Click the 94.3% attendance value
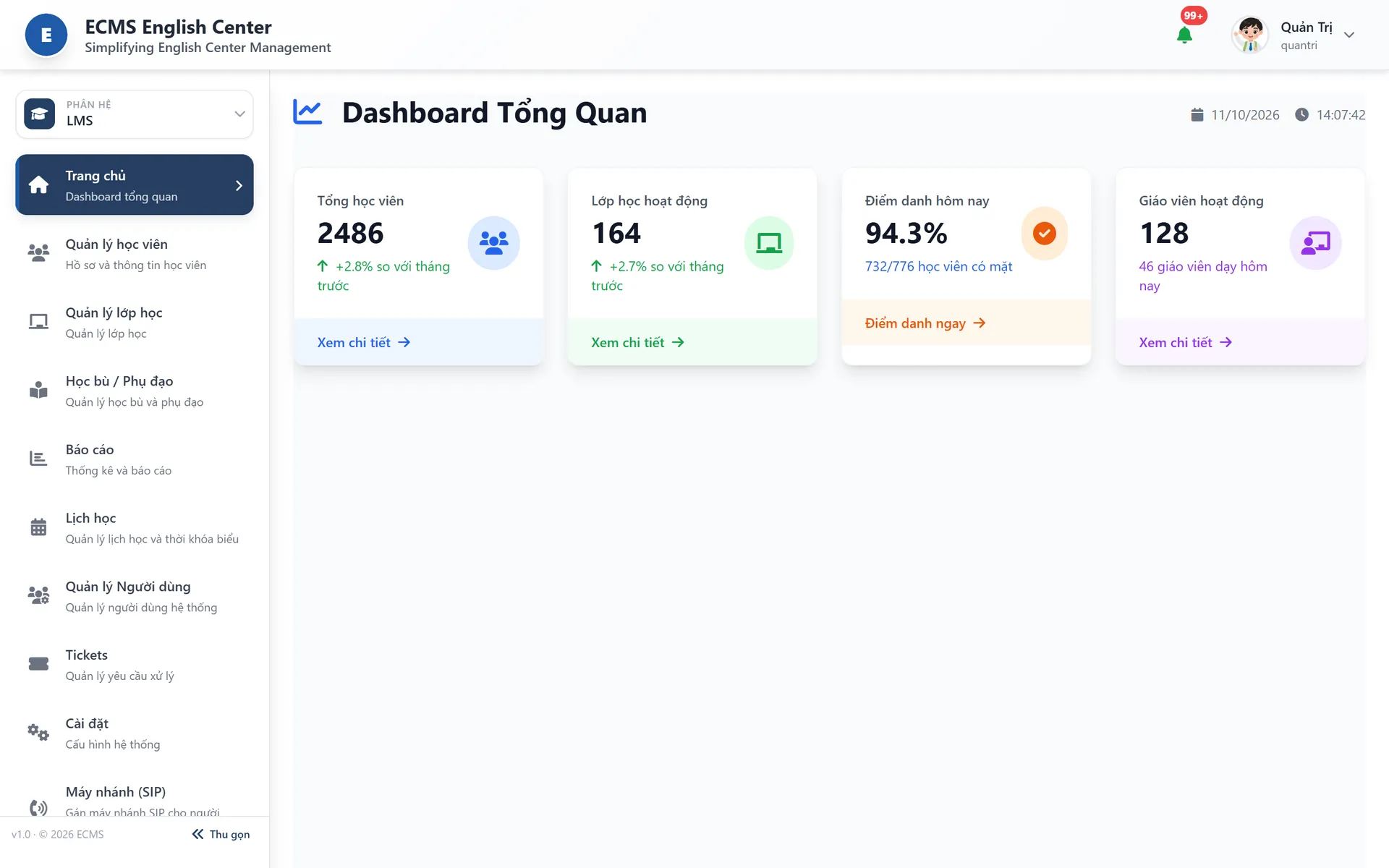Viewport: 1389px width, 868px height. 906,233
